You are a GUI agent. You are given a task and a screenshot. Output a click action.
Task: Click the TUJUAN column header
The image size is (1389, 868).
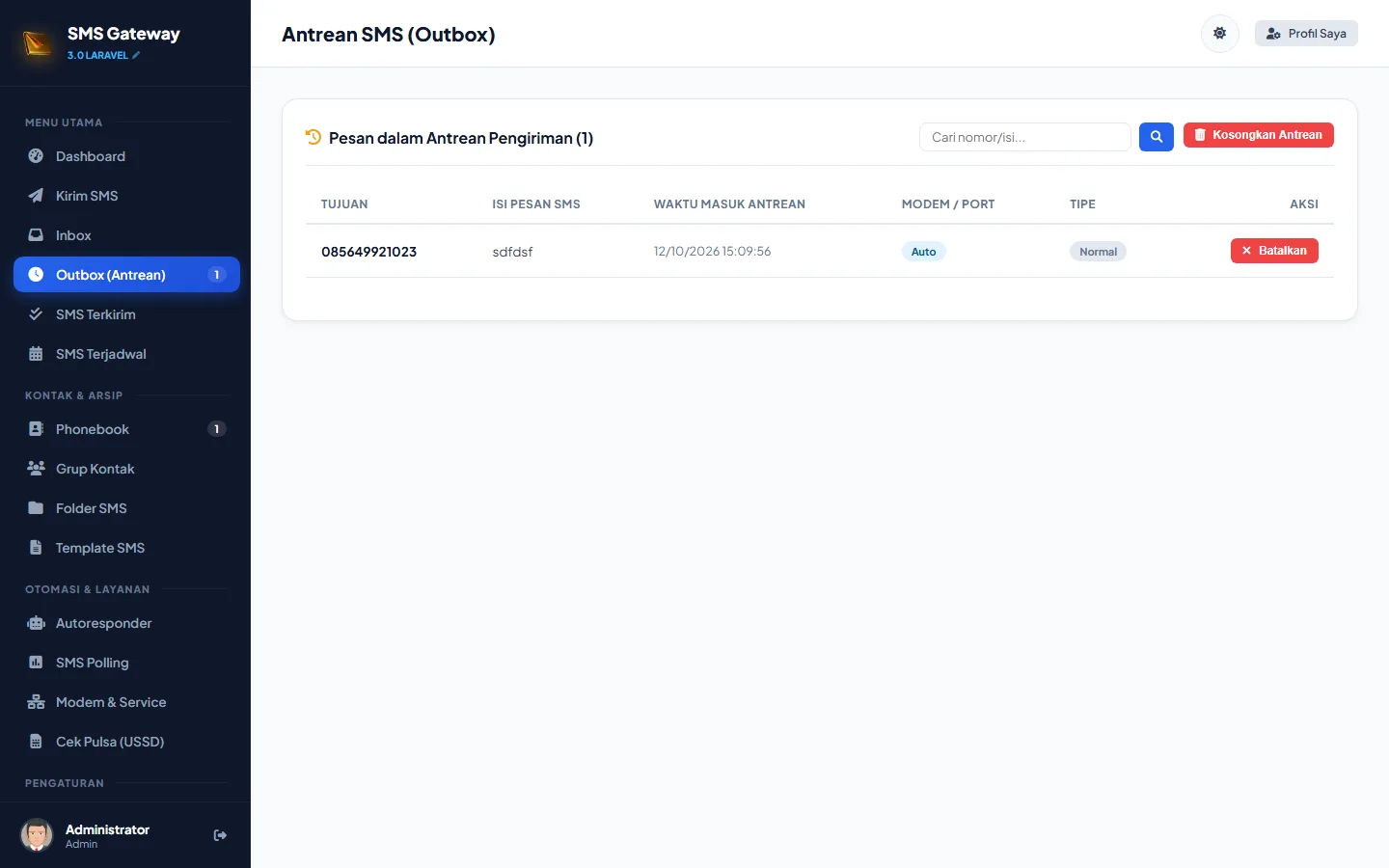tap(344, 204)
